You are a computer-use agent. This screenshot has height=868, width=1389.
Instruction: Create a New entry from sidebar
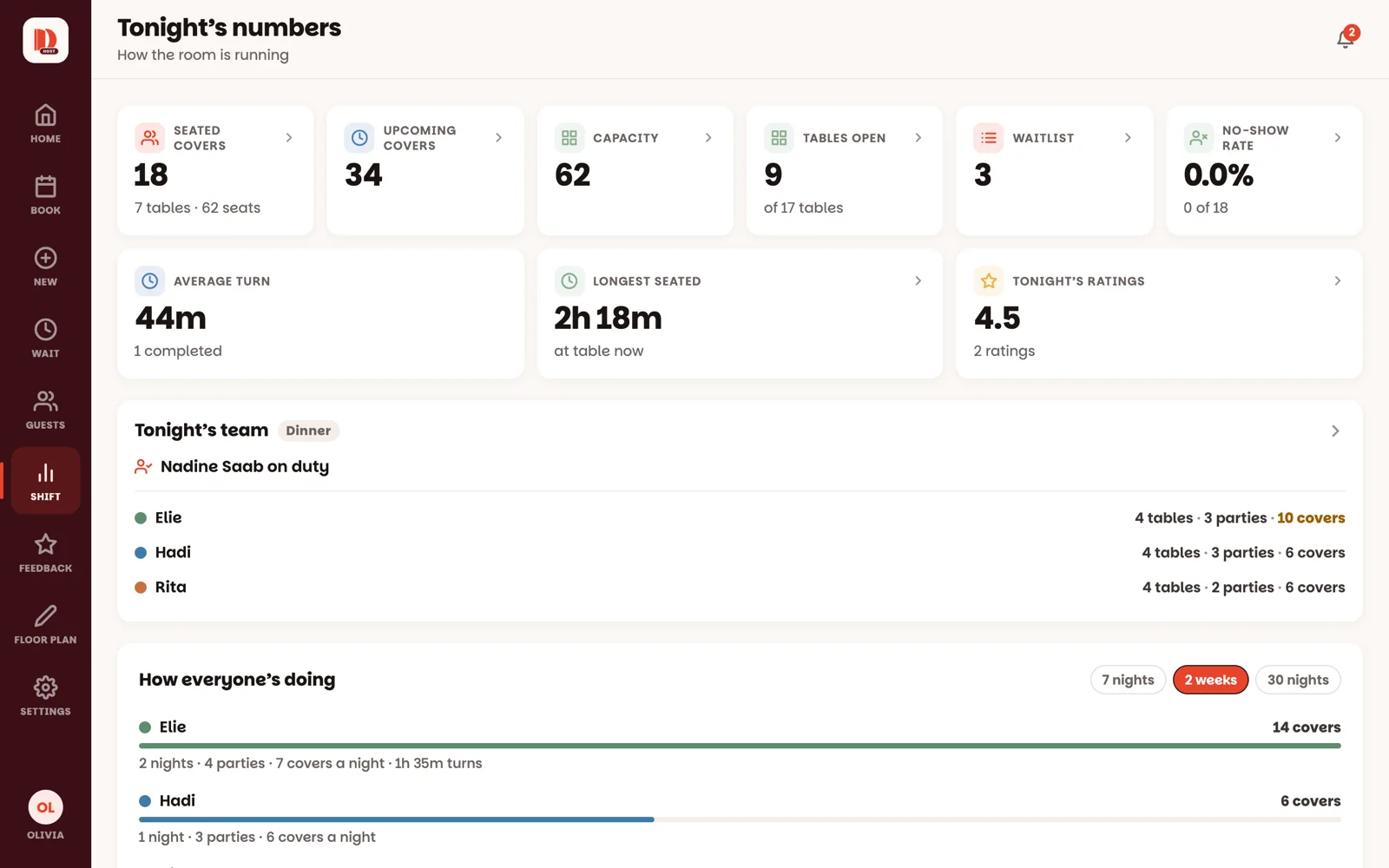tap(45, 266)
